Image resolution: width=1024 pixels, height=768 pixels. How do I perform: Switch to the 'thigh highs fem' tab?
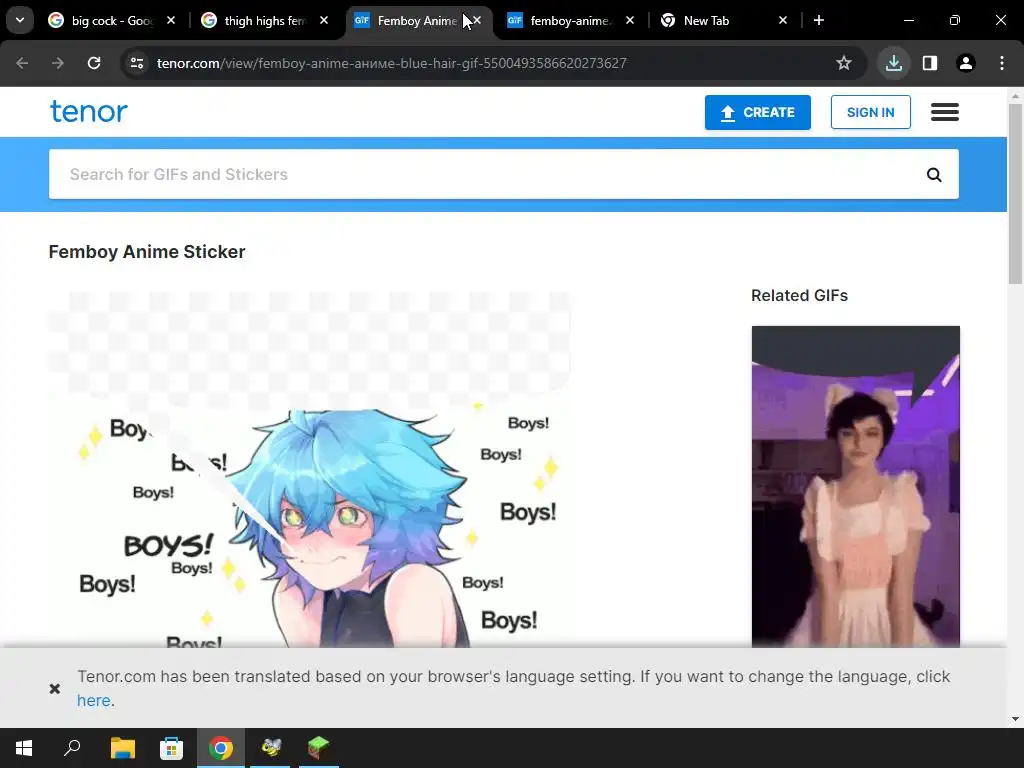(x=264, y=21)
